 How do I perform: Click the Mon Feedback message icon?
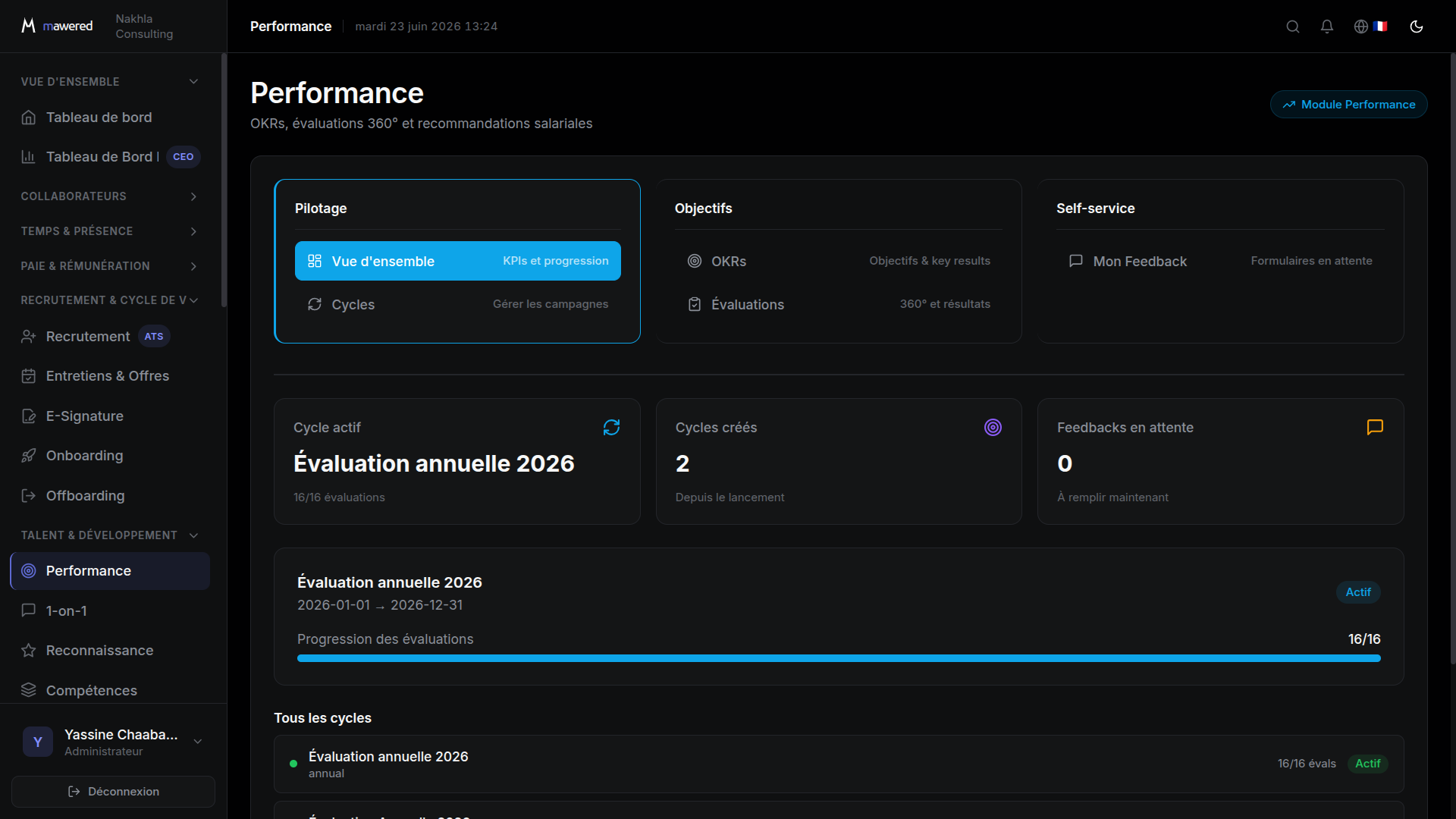coord(1076,261)
